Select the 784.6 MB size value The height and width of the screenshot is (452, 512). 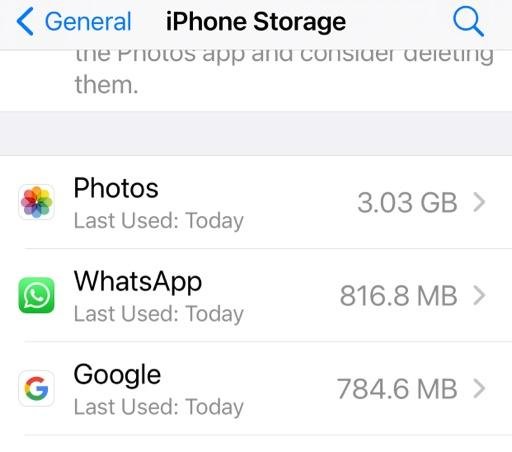coord(397,389)
